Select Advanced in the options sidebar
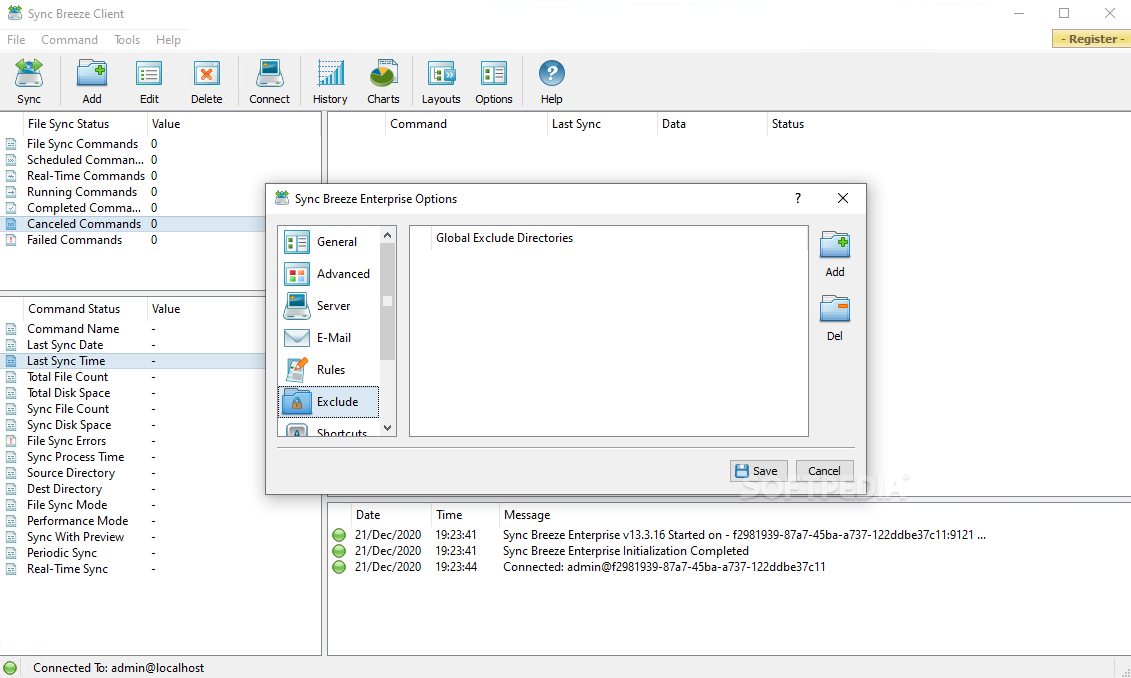Viewport: 1131px width, 678px height. [329, 274]
